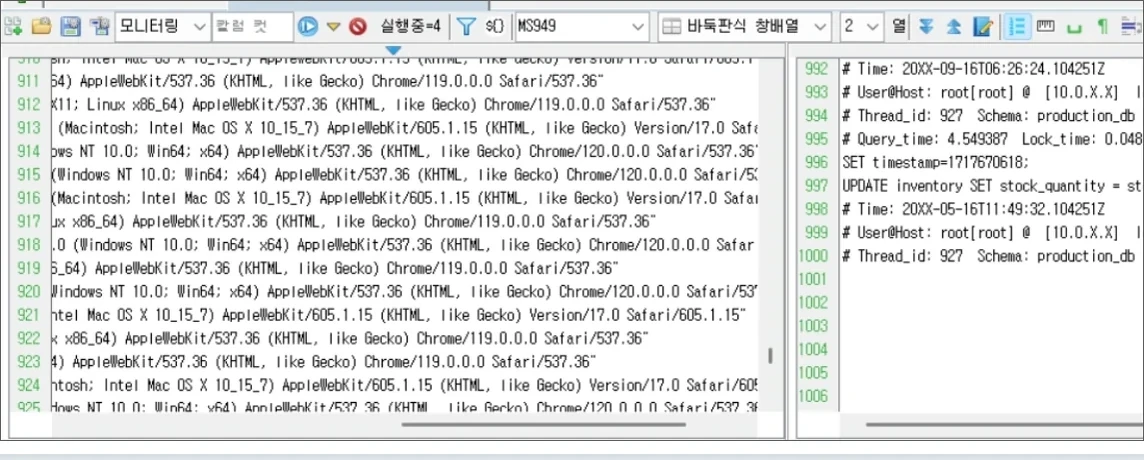The width and height of the screenshot is (1144, 460).
Task: Open the blue funnel filter icon
Action: pyautogui.click(x=466, y=27)
